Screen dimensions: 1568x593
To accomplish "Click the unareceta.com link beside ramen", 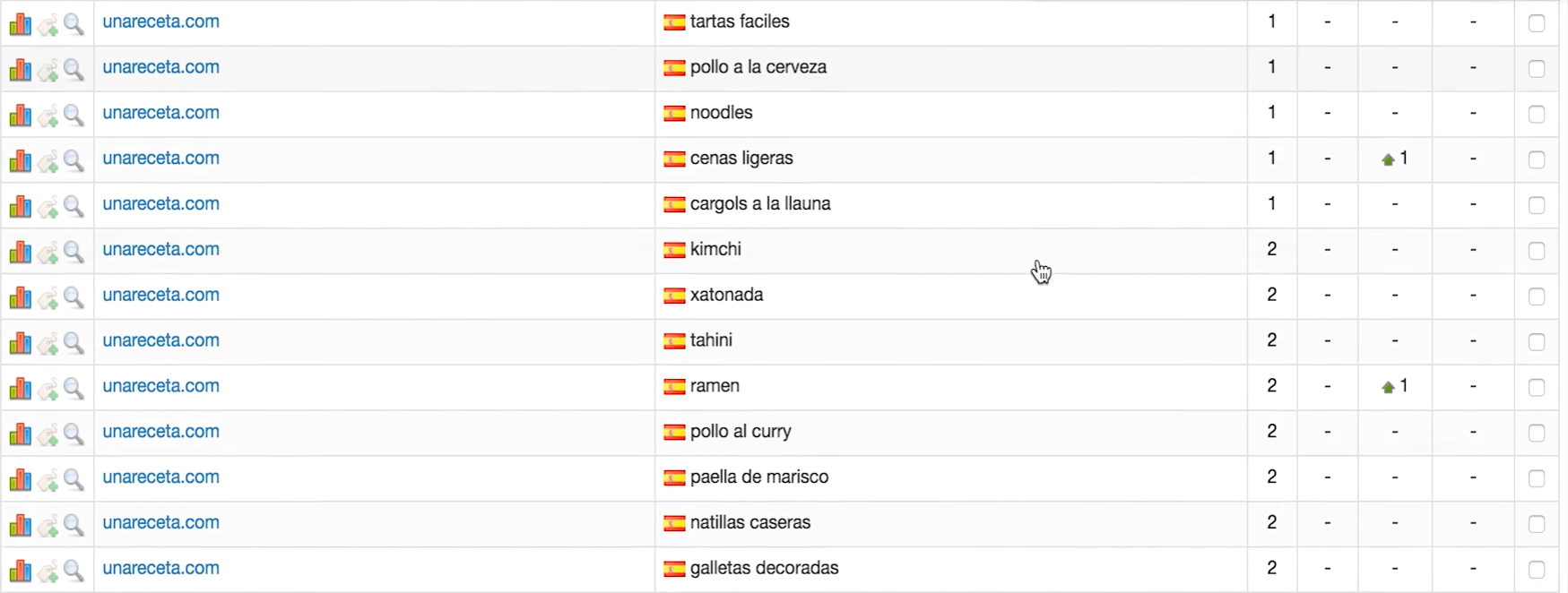I will click(x=160, y=386).
